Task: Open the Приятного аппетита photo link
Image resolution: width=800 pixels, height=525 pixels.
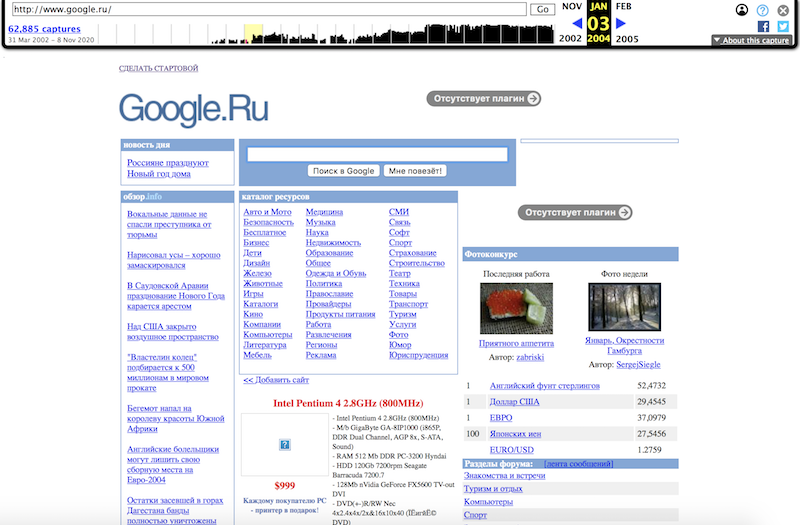Action: click(x=516, y=343)
